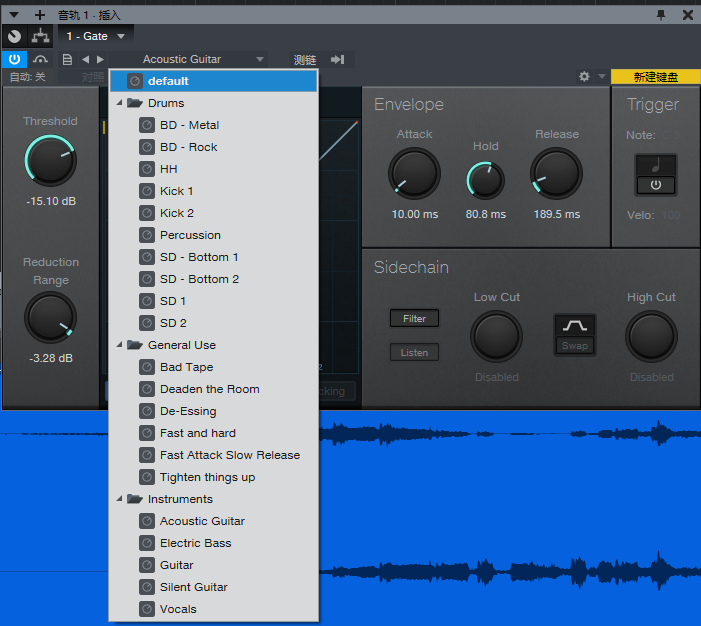Screen dimensions: 701x626
Task: Click the Trigger note icon
Action: point(656,166)
